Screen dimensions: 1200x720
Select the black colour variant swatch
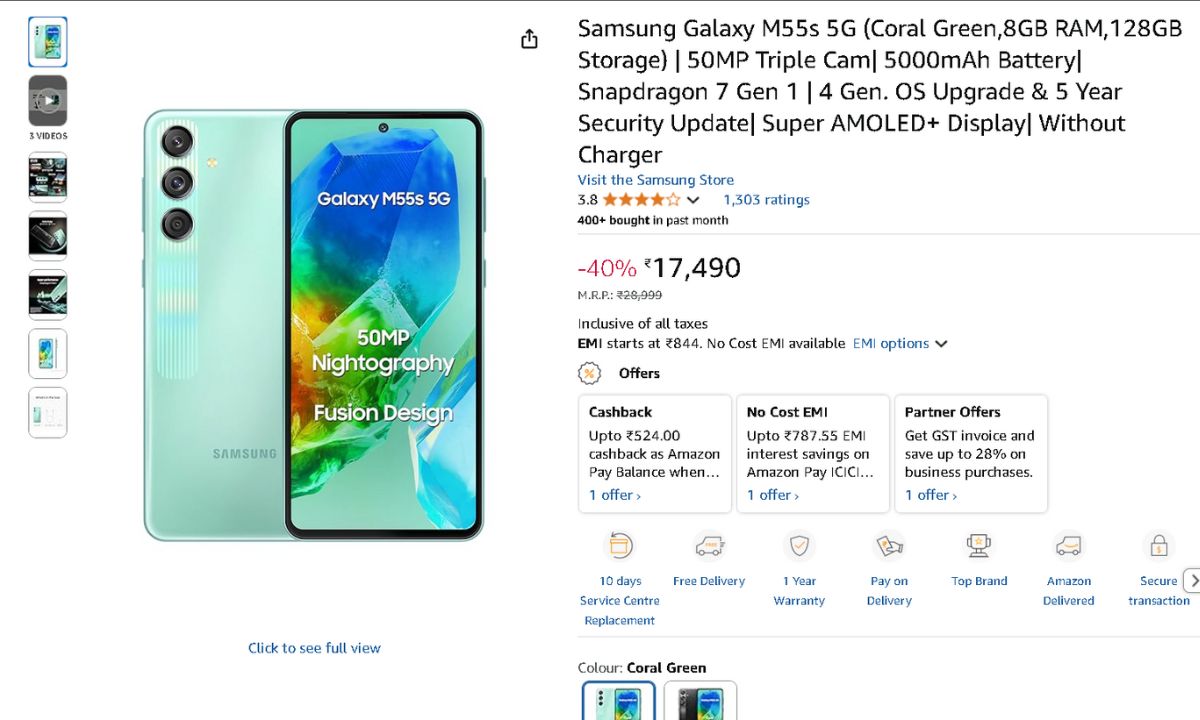(700, 701)
